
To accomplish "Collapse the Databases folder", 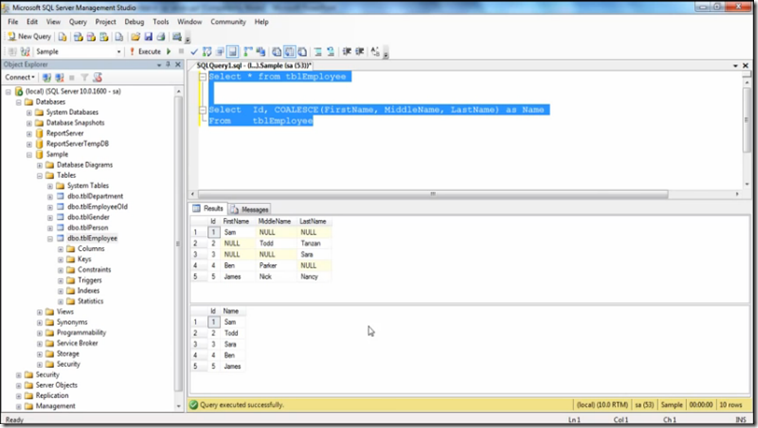I will [x=19, y=102].
